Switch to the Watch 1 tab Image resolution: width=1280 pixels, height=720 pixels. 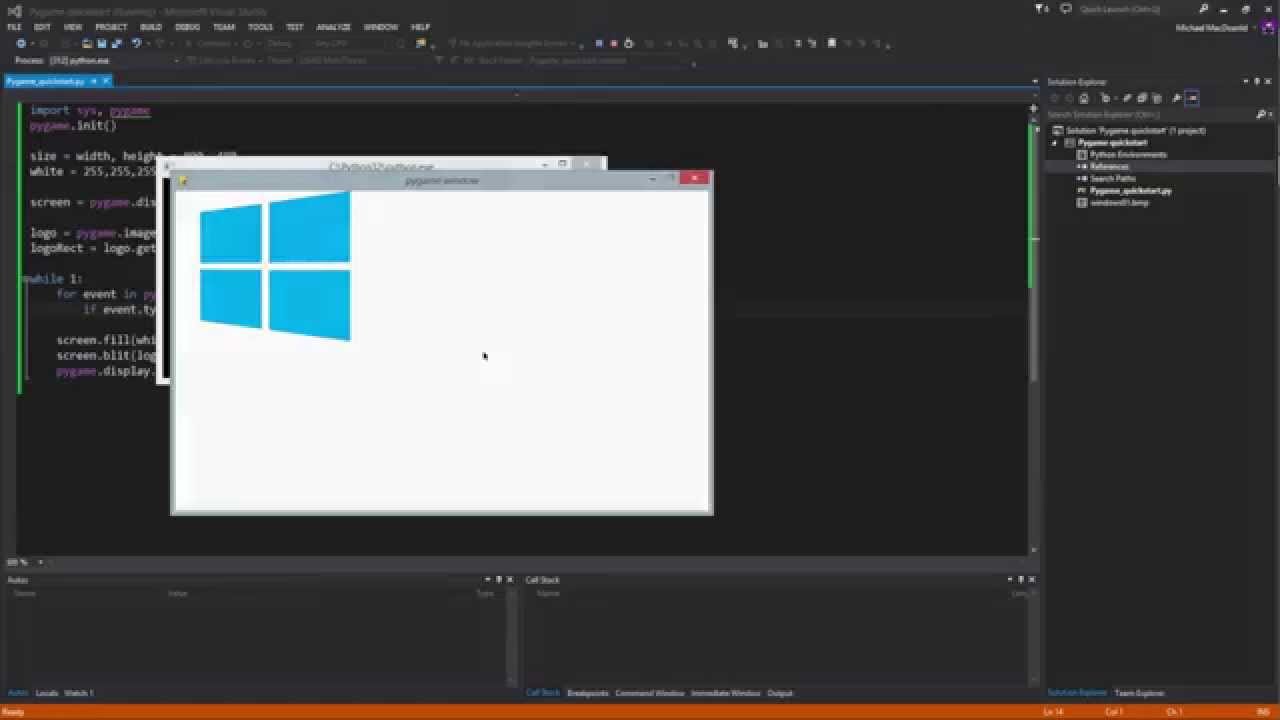click(79, 693)
